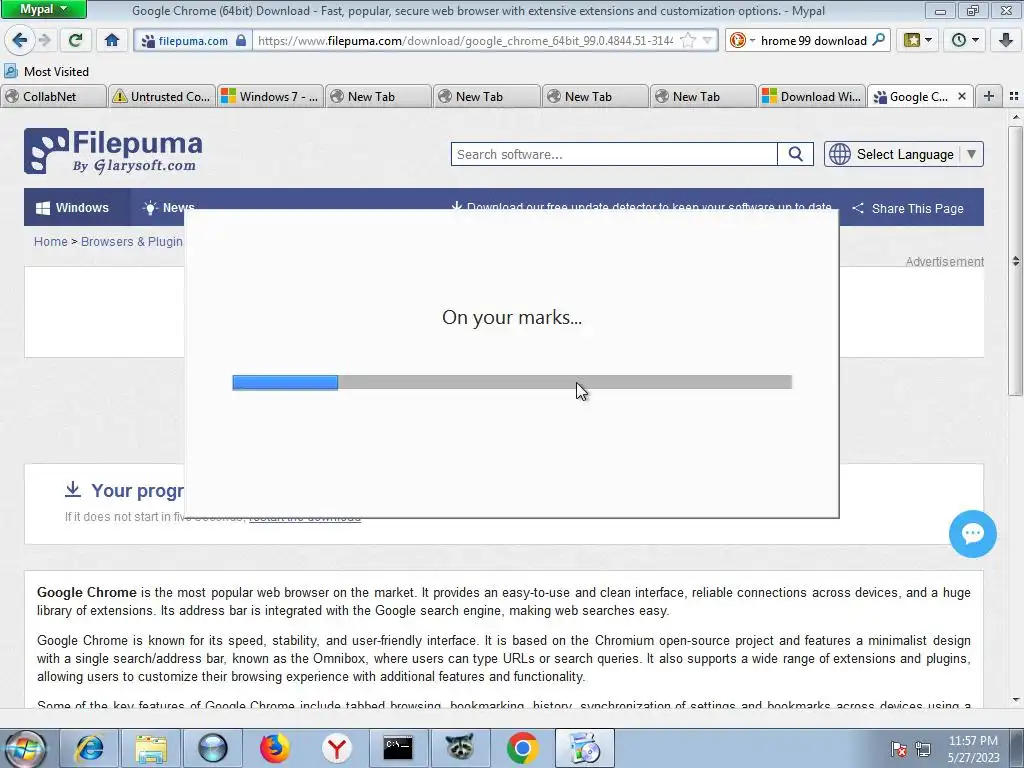Go to Home breadcrumb link
Image resolution: width=1024 pixels, height=768 pixels.
coord(51,242)
